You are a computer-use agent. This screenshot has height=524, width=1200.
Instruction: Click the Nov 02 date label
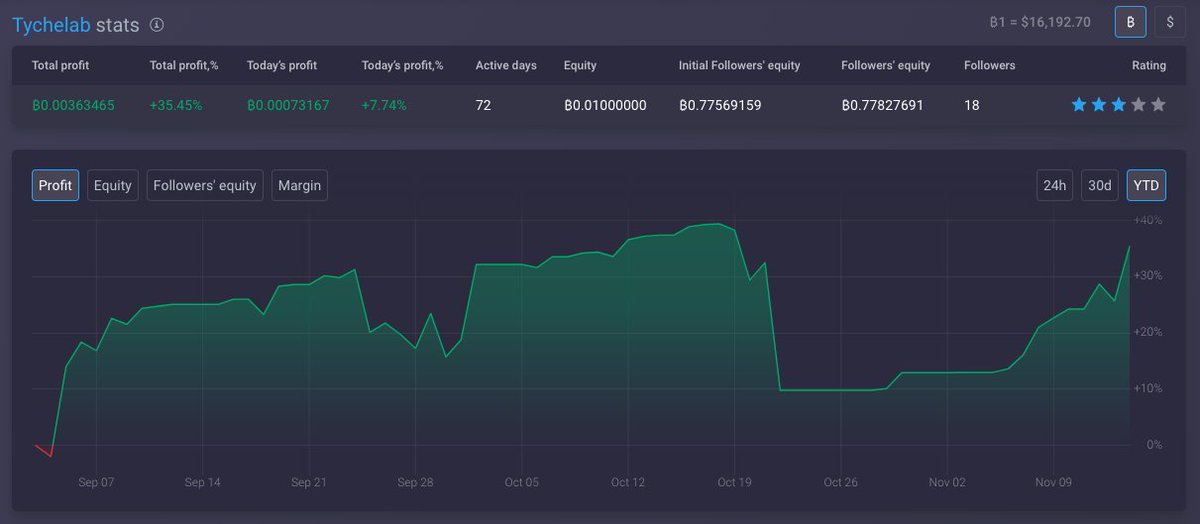946,482
